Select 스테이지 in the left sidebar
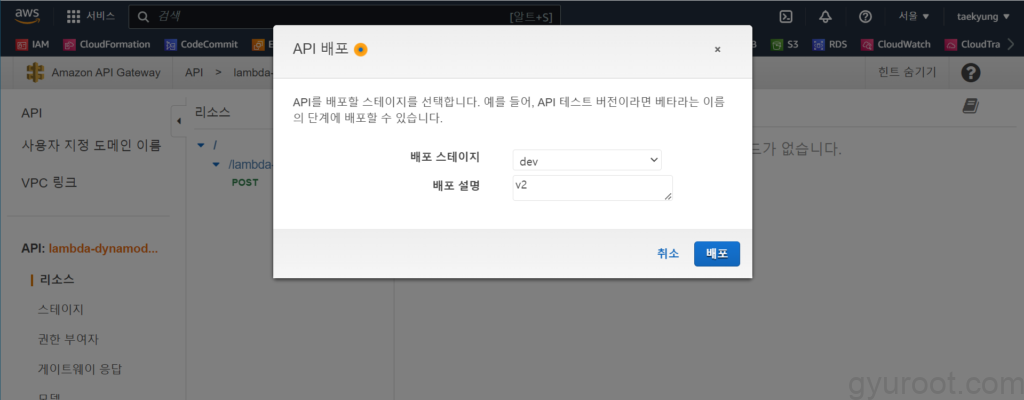The image size is (1024, 400). pos(60,309)
